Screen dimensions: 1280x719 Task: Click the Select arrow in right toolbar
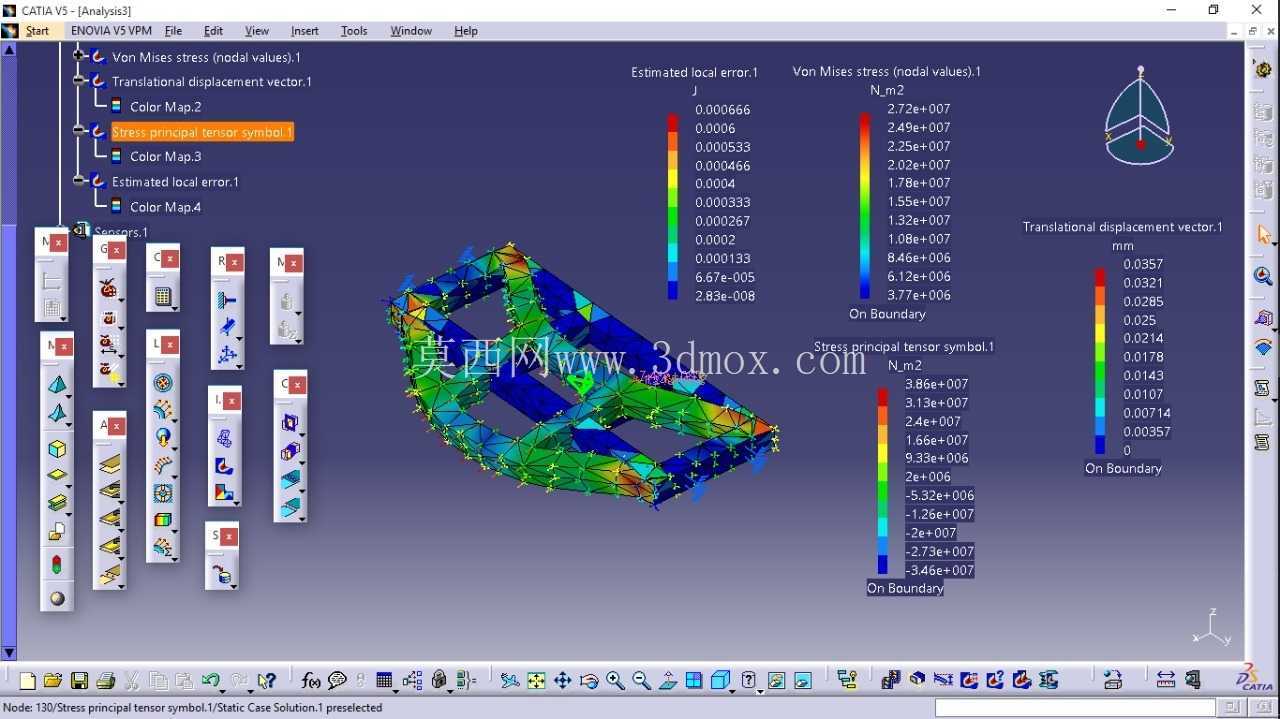click(x=1263, y=235)
